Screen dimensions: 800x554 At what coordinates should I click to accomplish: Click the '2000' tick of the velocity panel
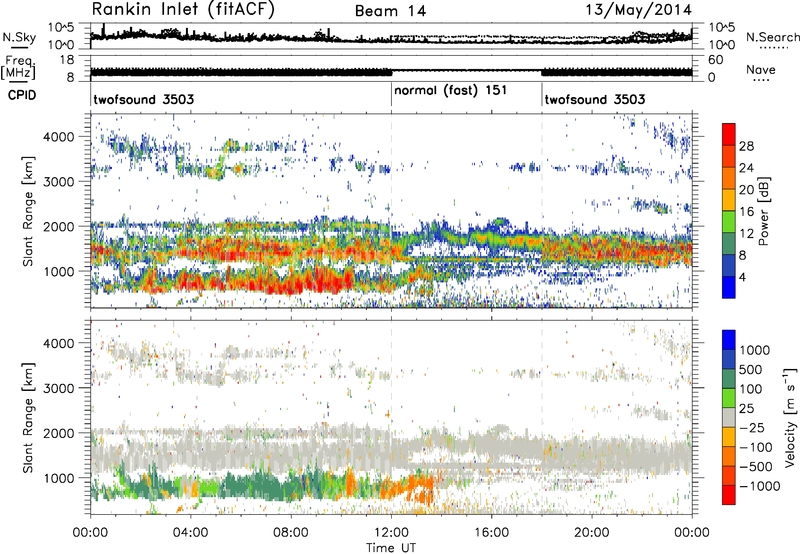click(59, 433)
